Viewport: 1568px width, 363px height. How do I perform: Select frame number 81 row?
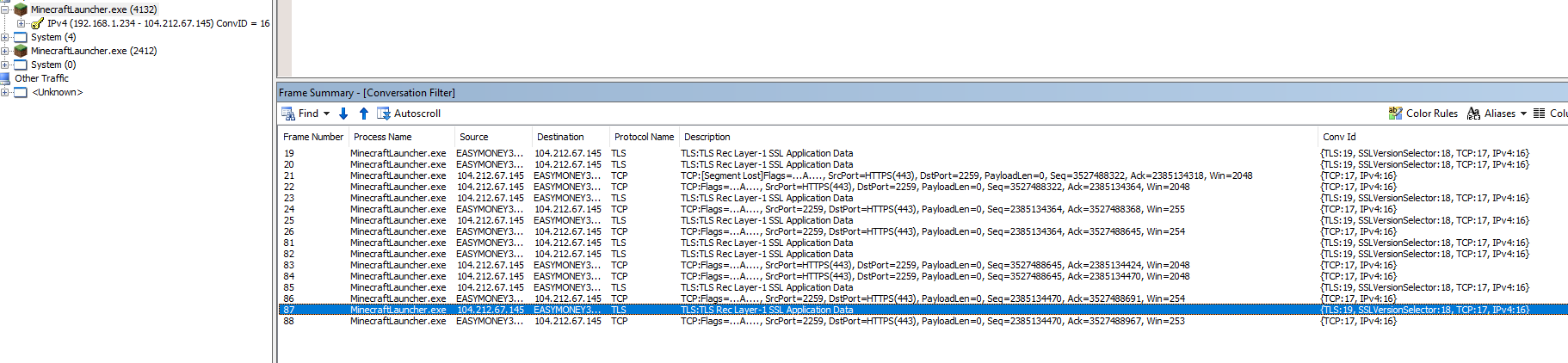pyautogui.click(x=923, y=243)
